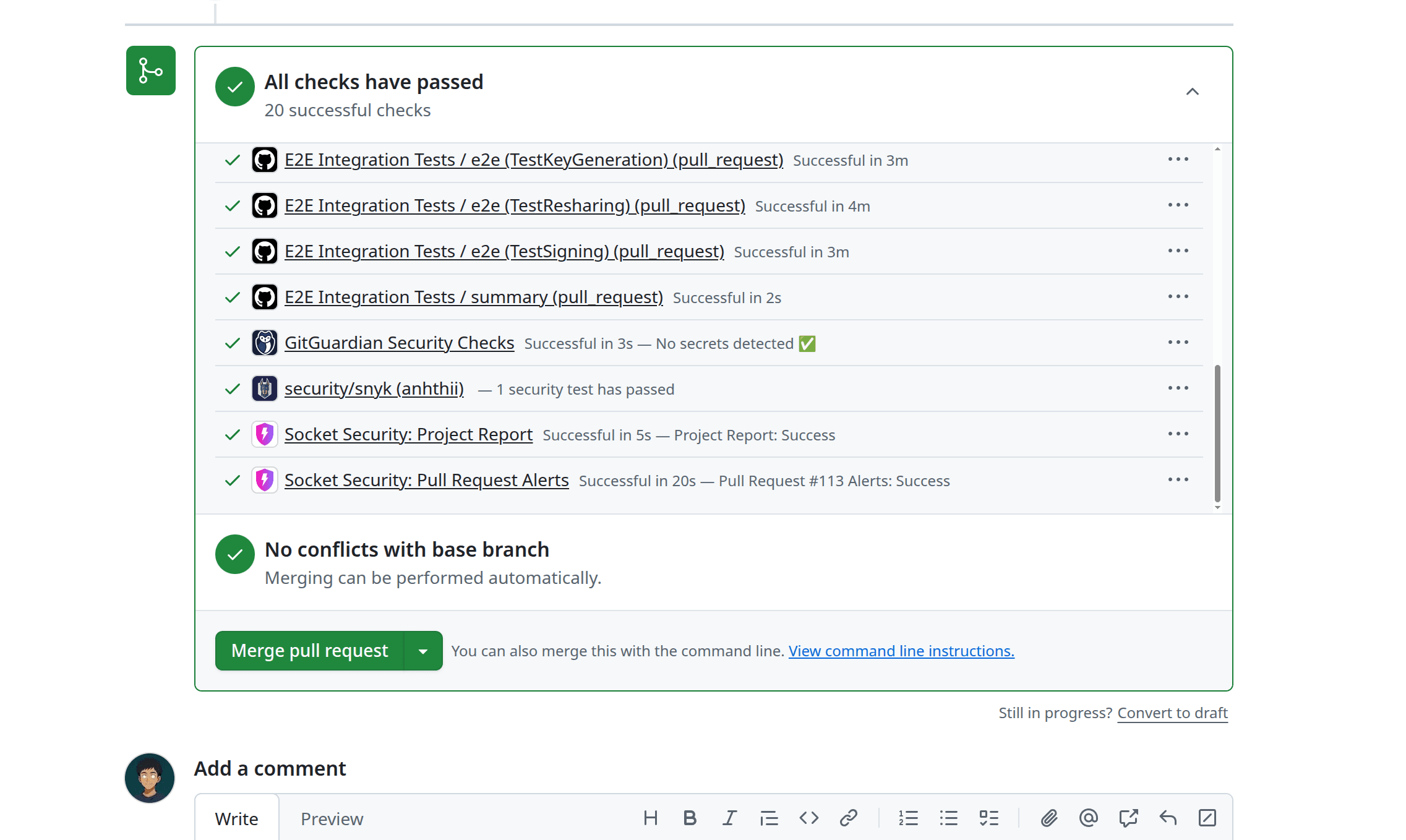
Task: Insert a heading in the comment box
Action: [650, 818]
